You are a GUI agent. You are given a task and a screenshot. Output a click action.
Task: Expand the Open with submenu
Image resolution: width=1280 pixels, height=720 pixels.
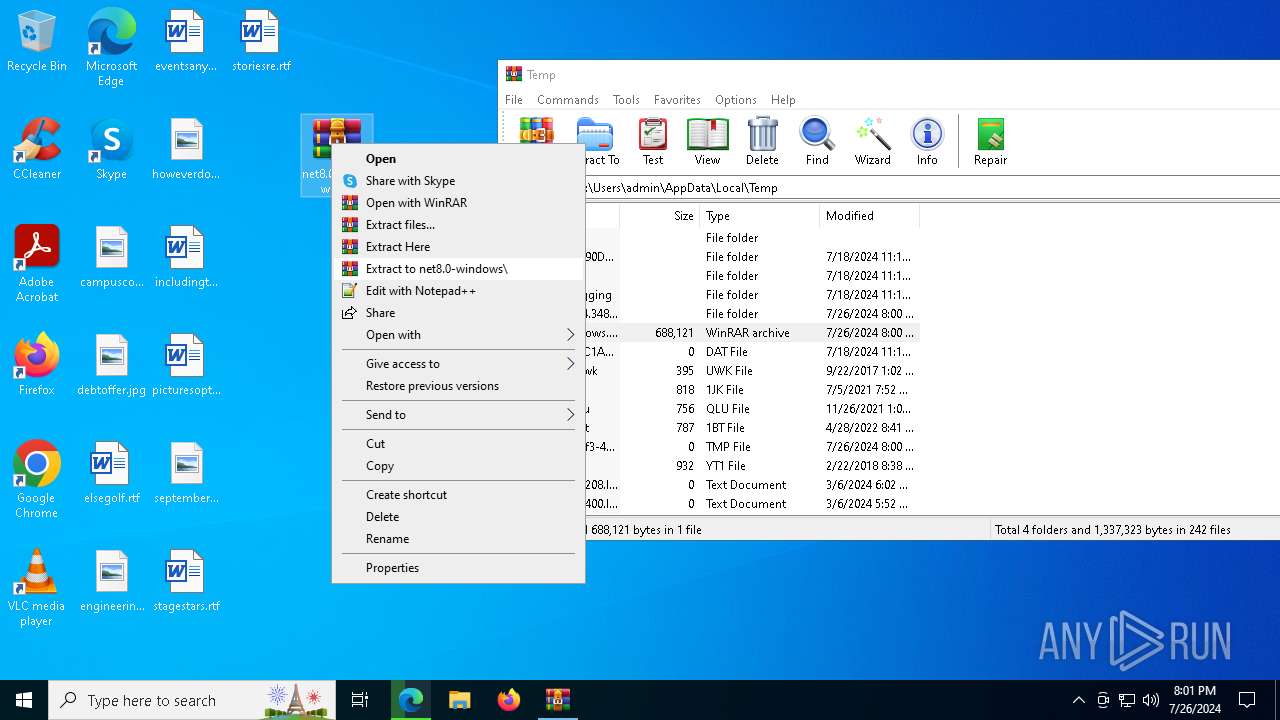[x=459, y=335]
